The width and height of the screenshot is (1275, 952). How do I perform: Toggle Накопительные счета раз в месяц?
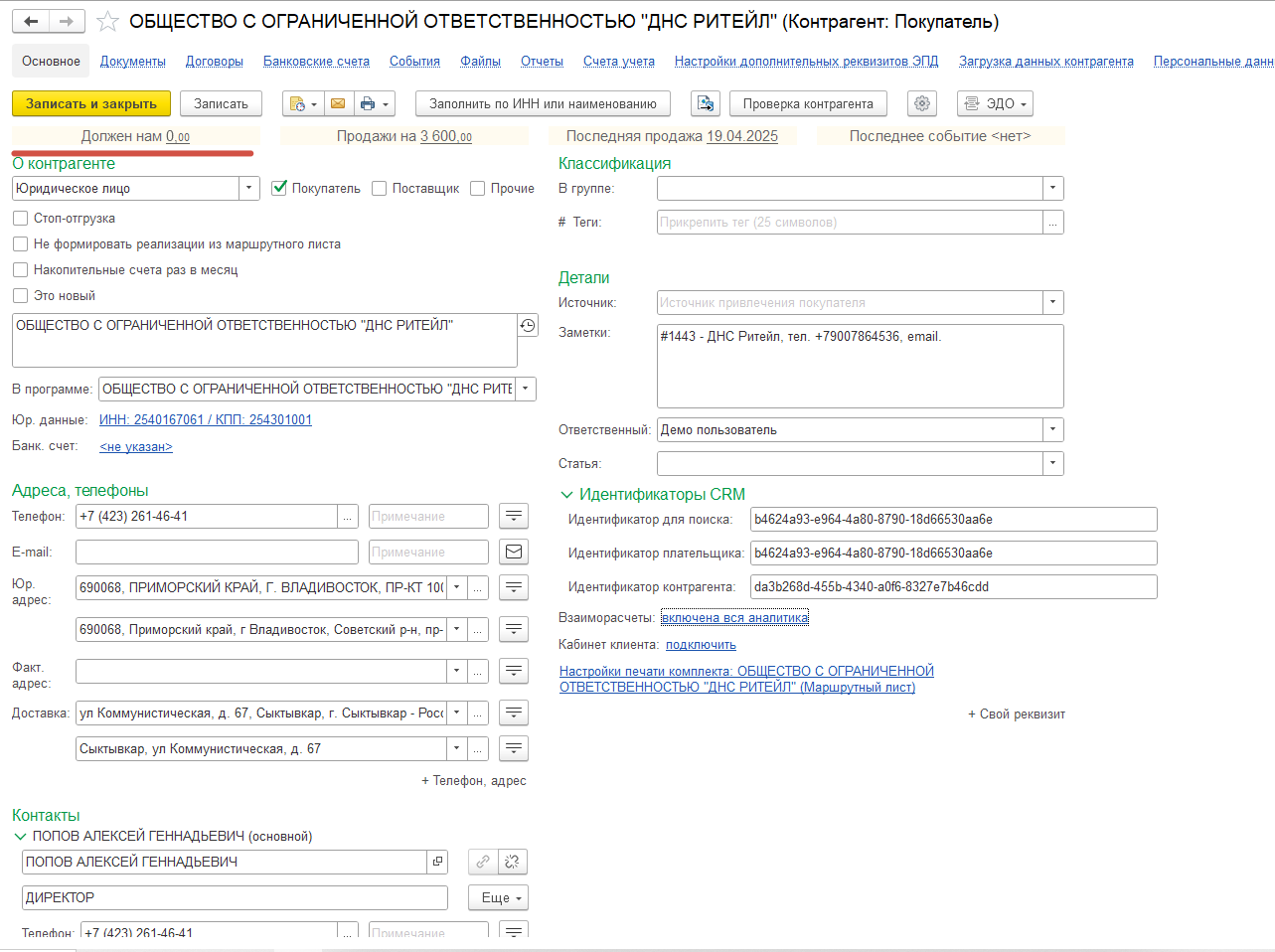click(20, 269)
